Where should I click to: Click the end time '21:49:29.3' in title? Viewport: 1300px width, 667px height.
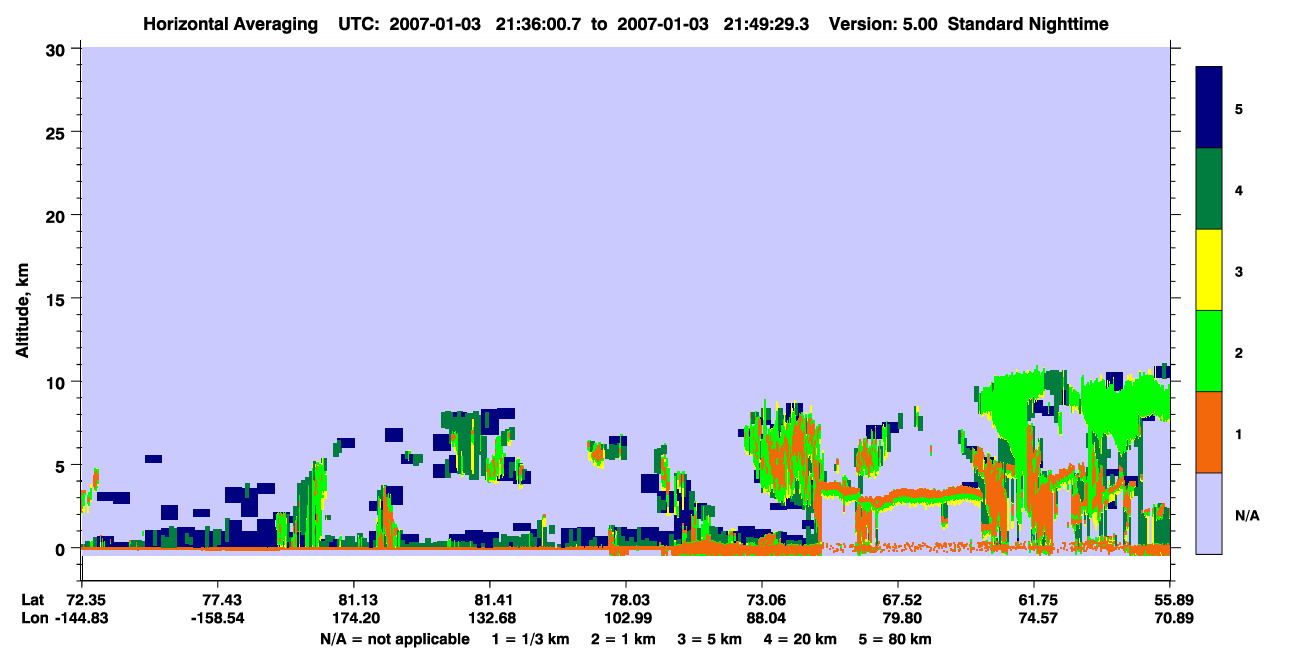[765, 24]
